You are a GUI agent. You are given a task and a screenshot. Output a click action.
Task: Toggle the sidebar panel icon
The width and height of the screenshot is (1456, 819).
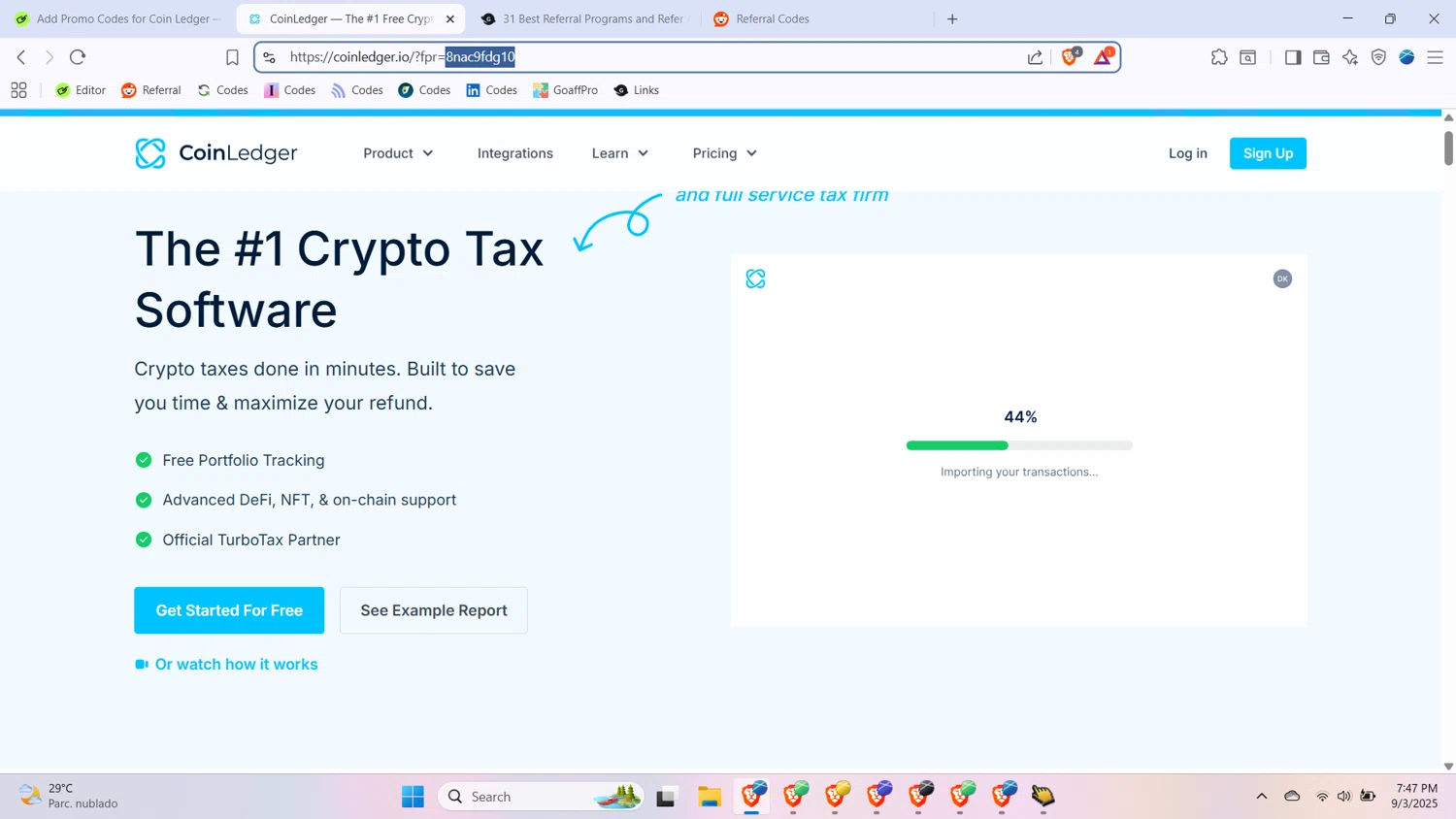point(1293,57)
